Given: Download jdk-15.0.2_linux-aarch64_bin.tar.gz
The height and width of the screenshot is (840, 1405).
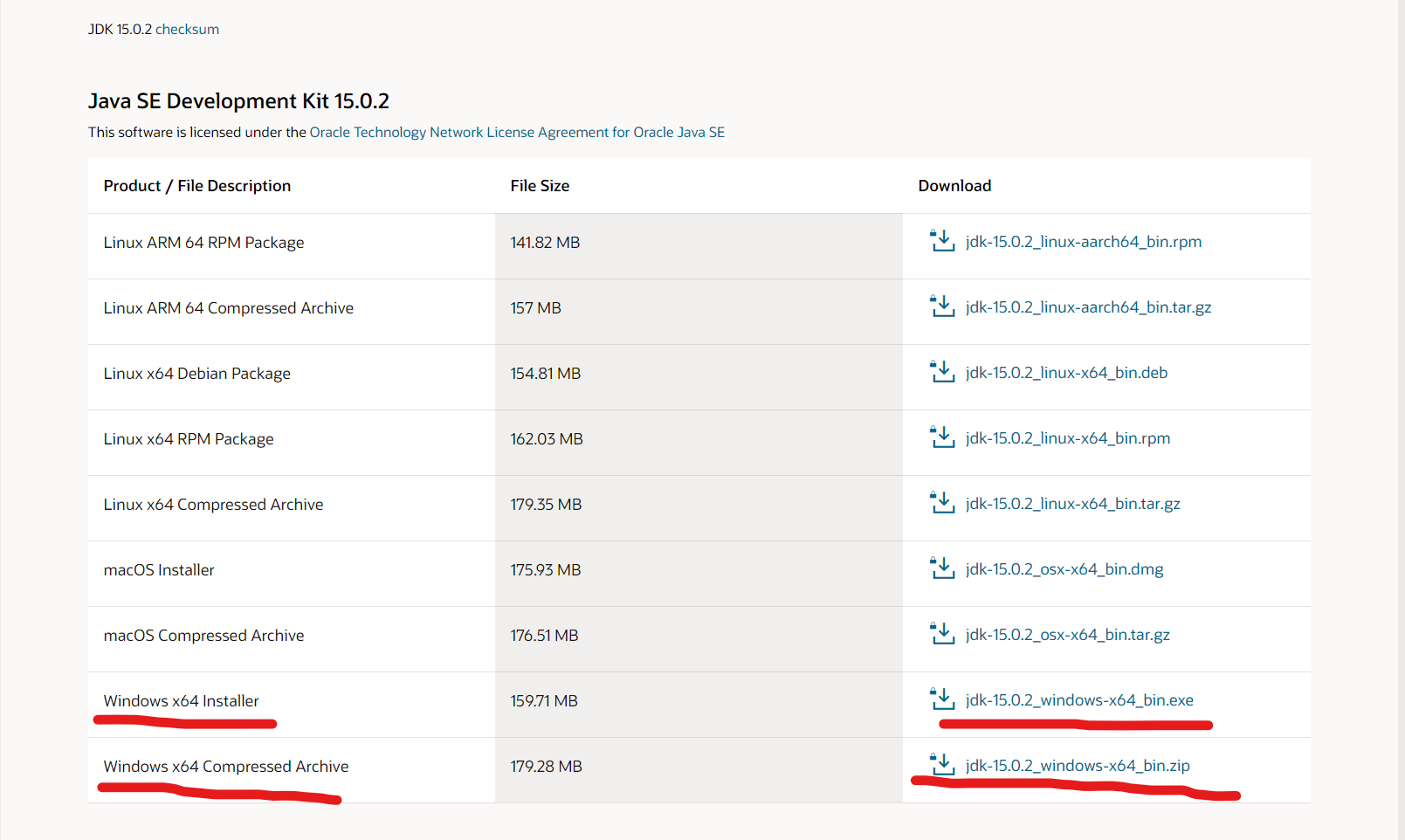Looking at the screenshot, I should (x=1088, y=307).
